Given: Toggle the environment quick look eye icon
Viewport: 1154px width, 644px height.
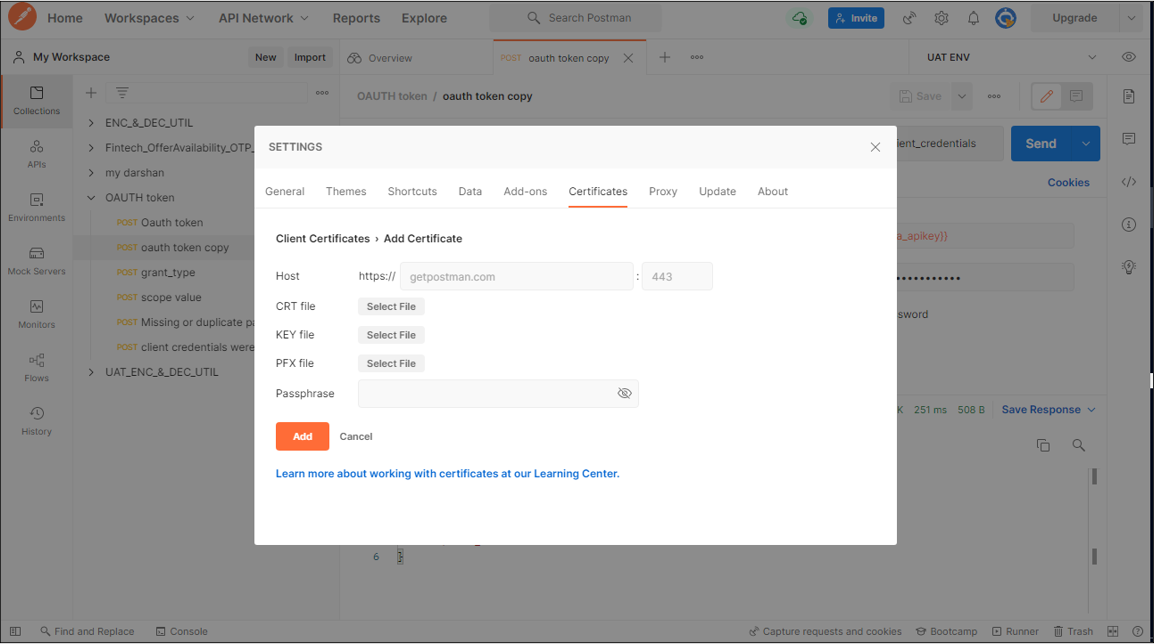Looking at the screenshot, I should tap(1129, 57).
